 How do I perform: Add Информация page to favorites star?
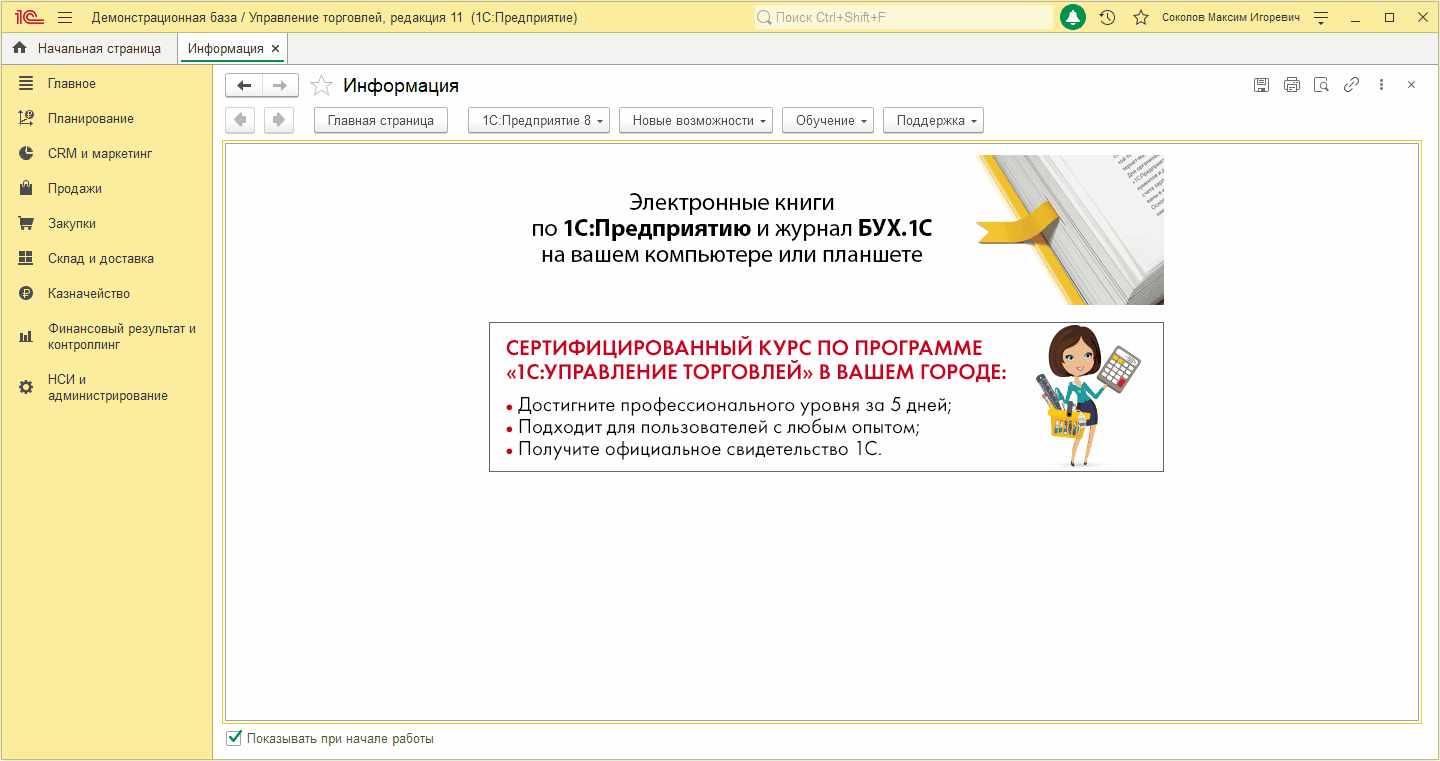tap(321, 85)
